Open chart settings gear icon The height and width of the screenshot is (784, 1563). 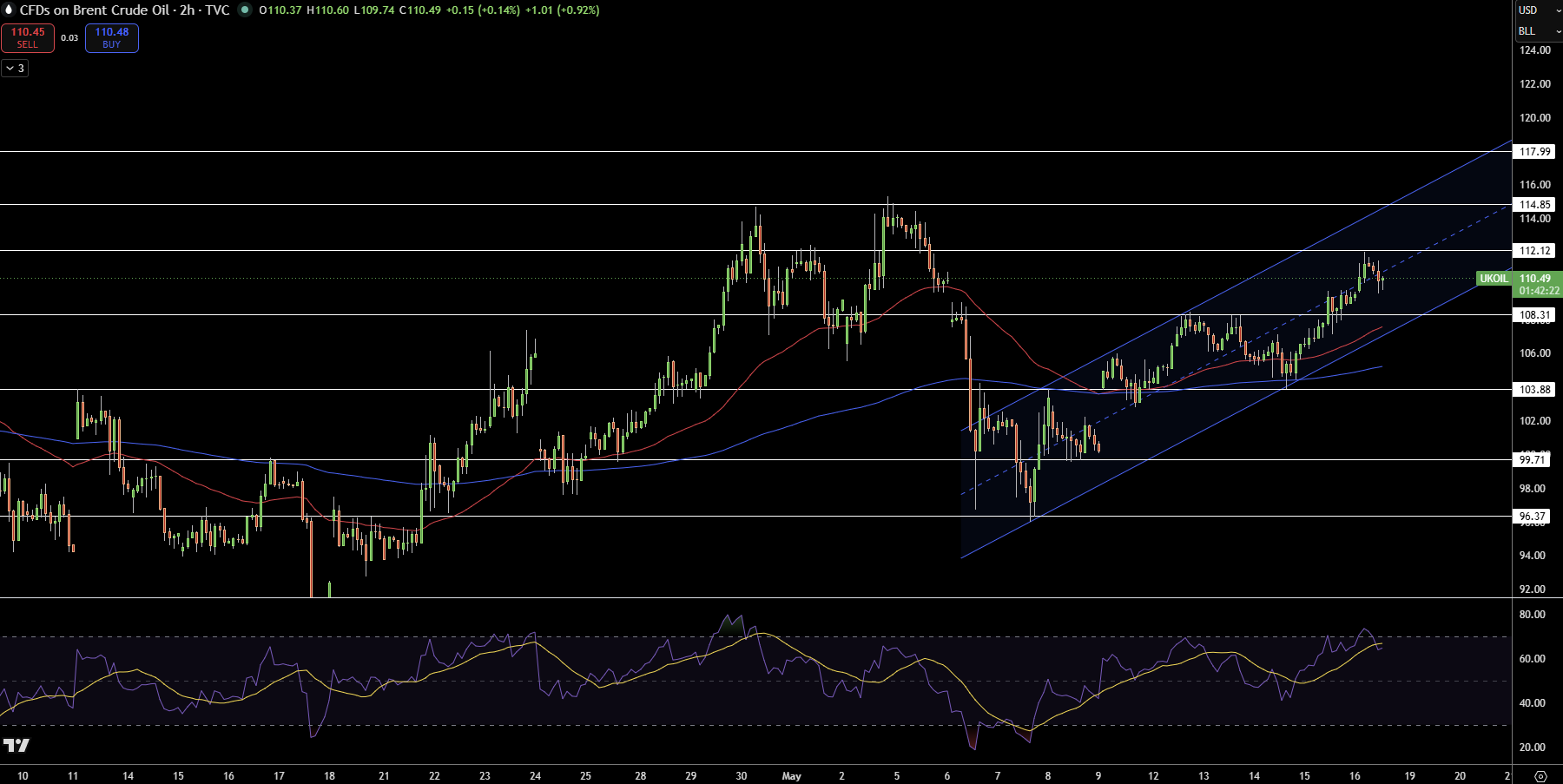click(x=1540, y=776)
